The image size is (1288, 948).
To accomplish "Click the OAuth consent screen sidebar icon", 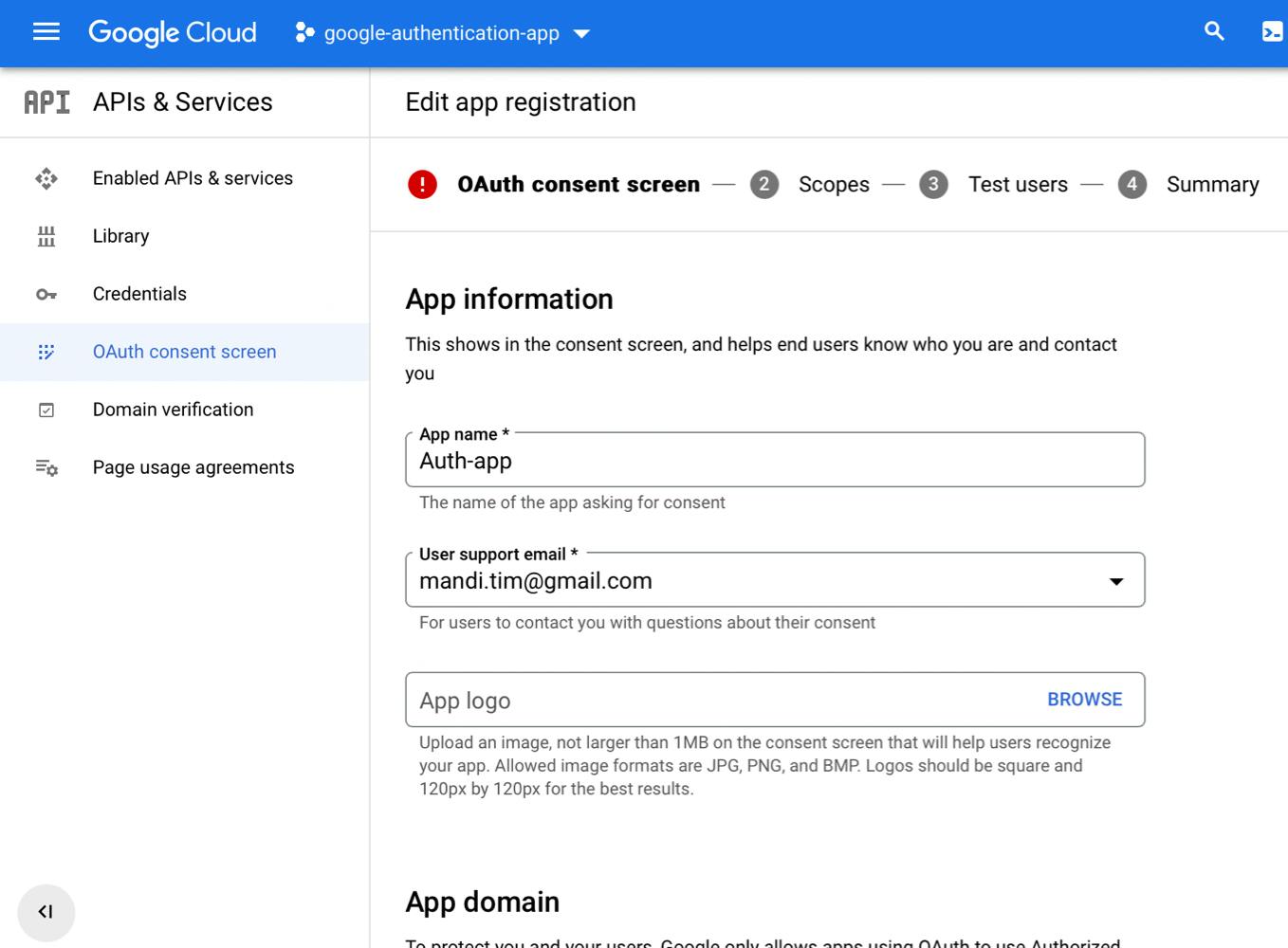I will tap(46, 352).
